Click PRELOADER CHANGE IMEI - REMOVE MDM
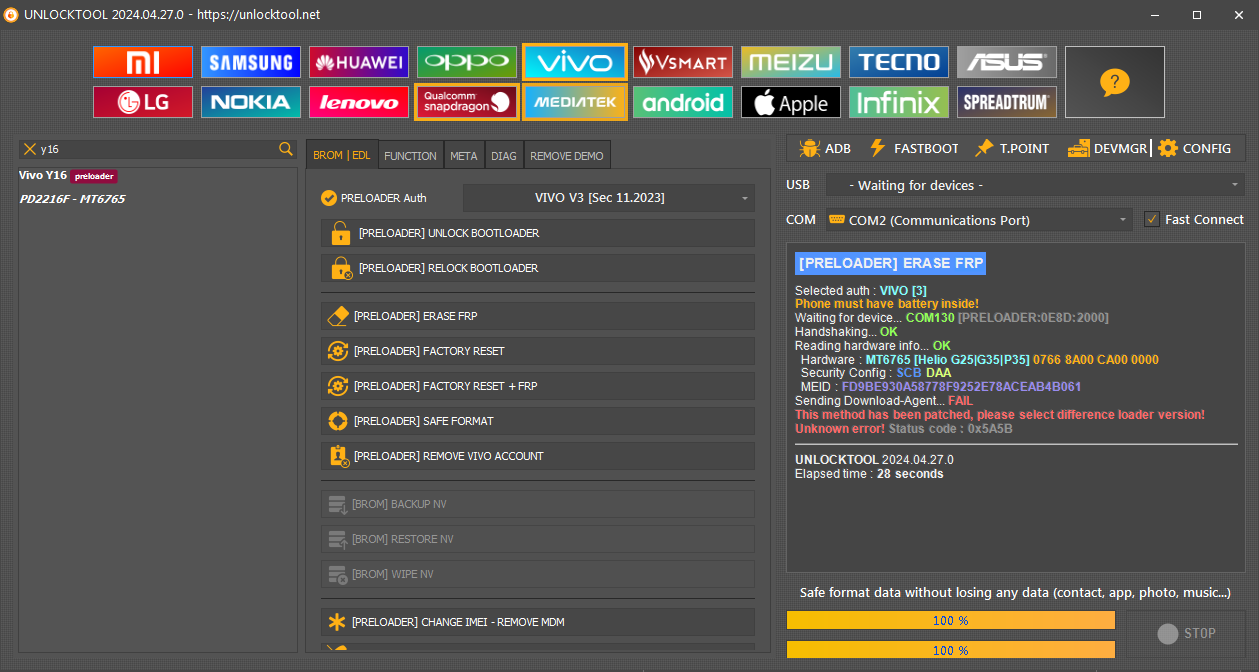Viewport: 1259px width, 672px height. point(538,622)
